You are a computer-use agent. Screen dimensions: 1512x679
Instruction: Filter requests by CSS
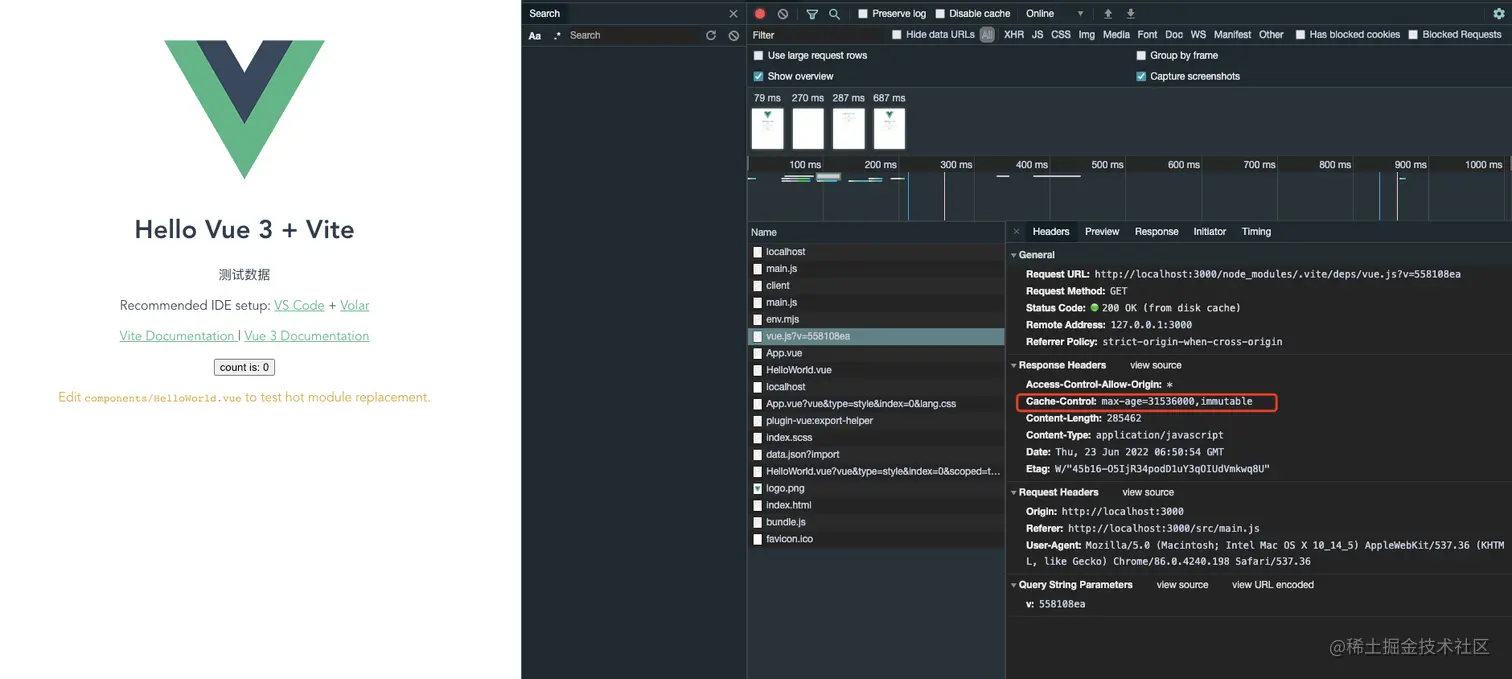[1061, 35]
